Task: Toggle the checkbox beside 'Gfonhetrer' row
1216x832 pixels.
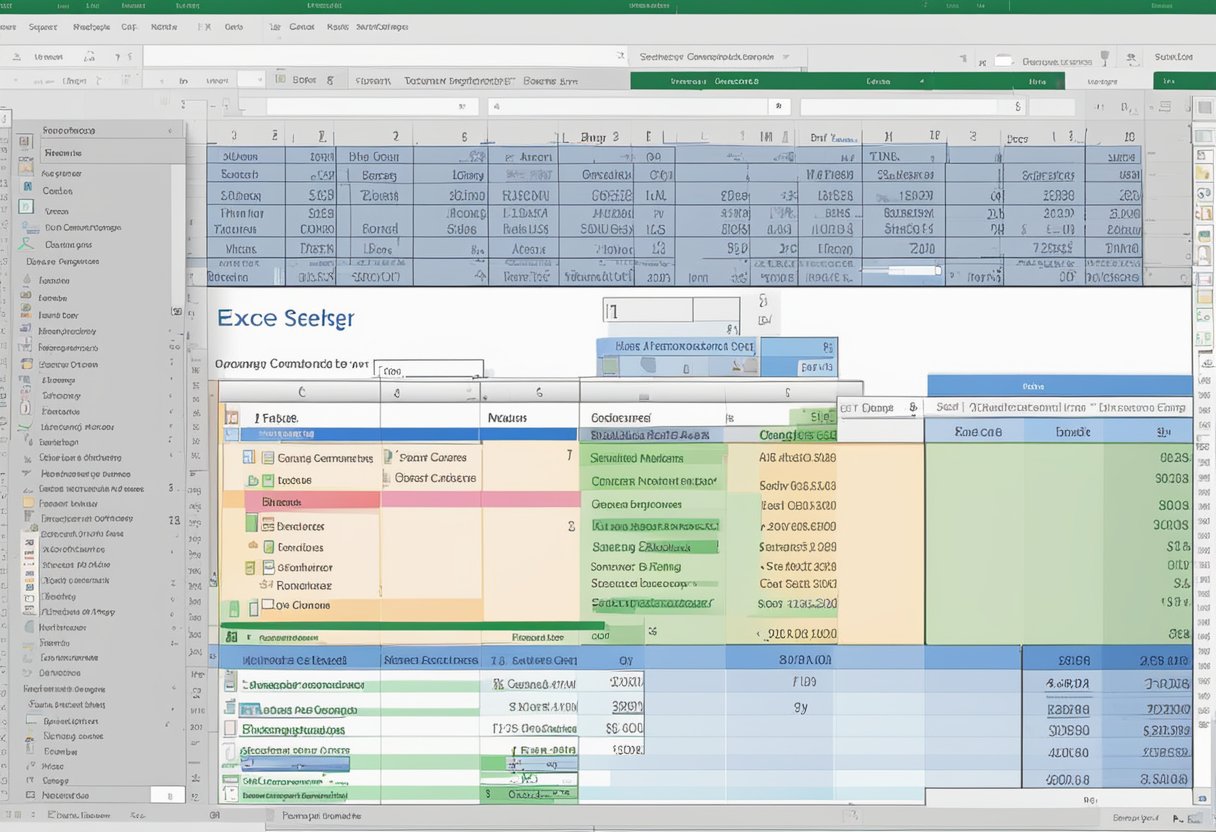Action: (x=267, y=567)
